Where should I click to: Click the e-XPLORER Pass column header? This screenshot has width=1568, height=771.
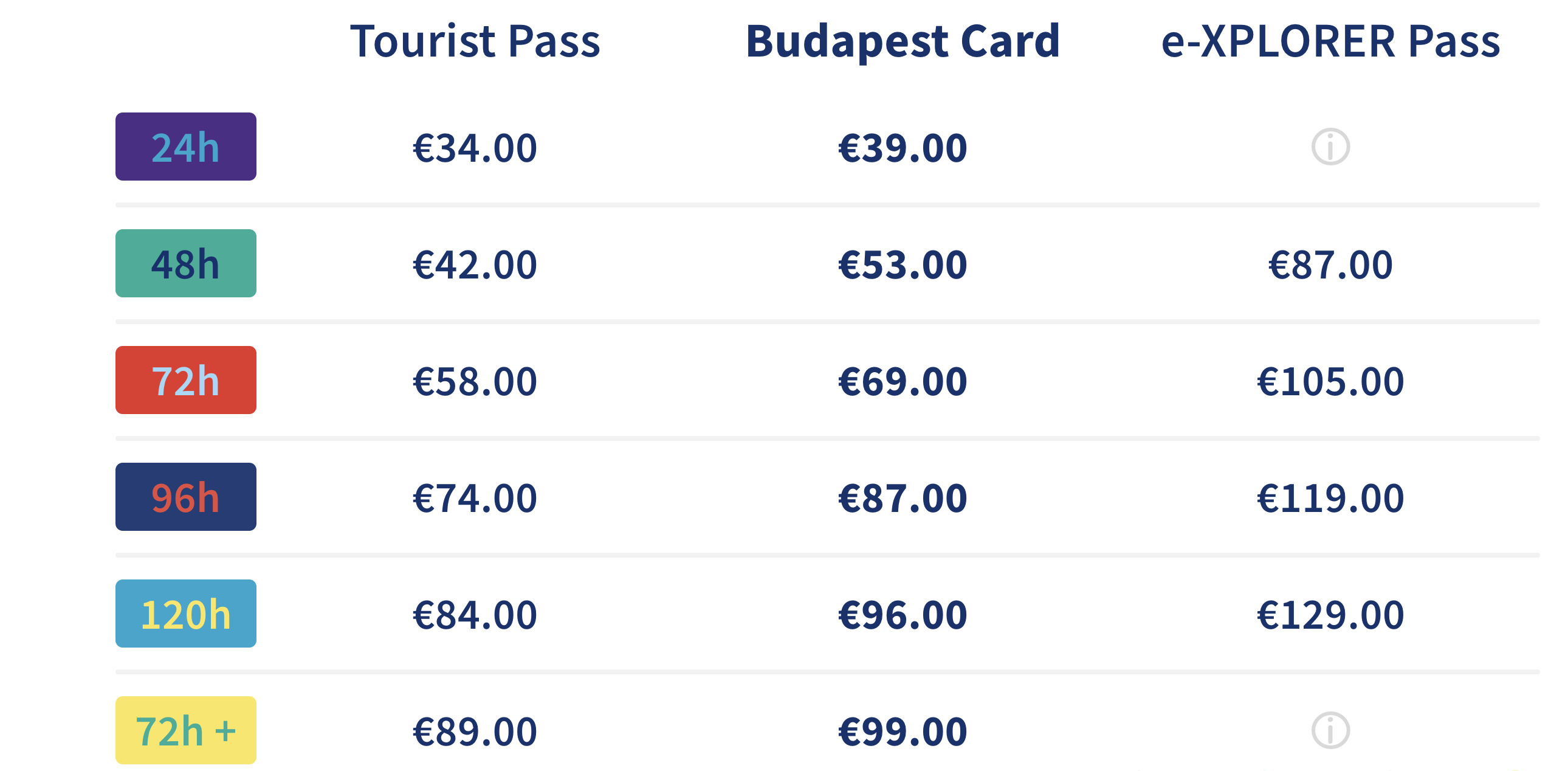pos(1330,41)
